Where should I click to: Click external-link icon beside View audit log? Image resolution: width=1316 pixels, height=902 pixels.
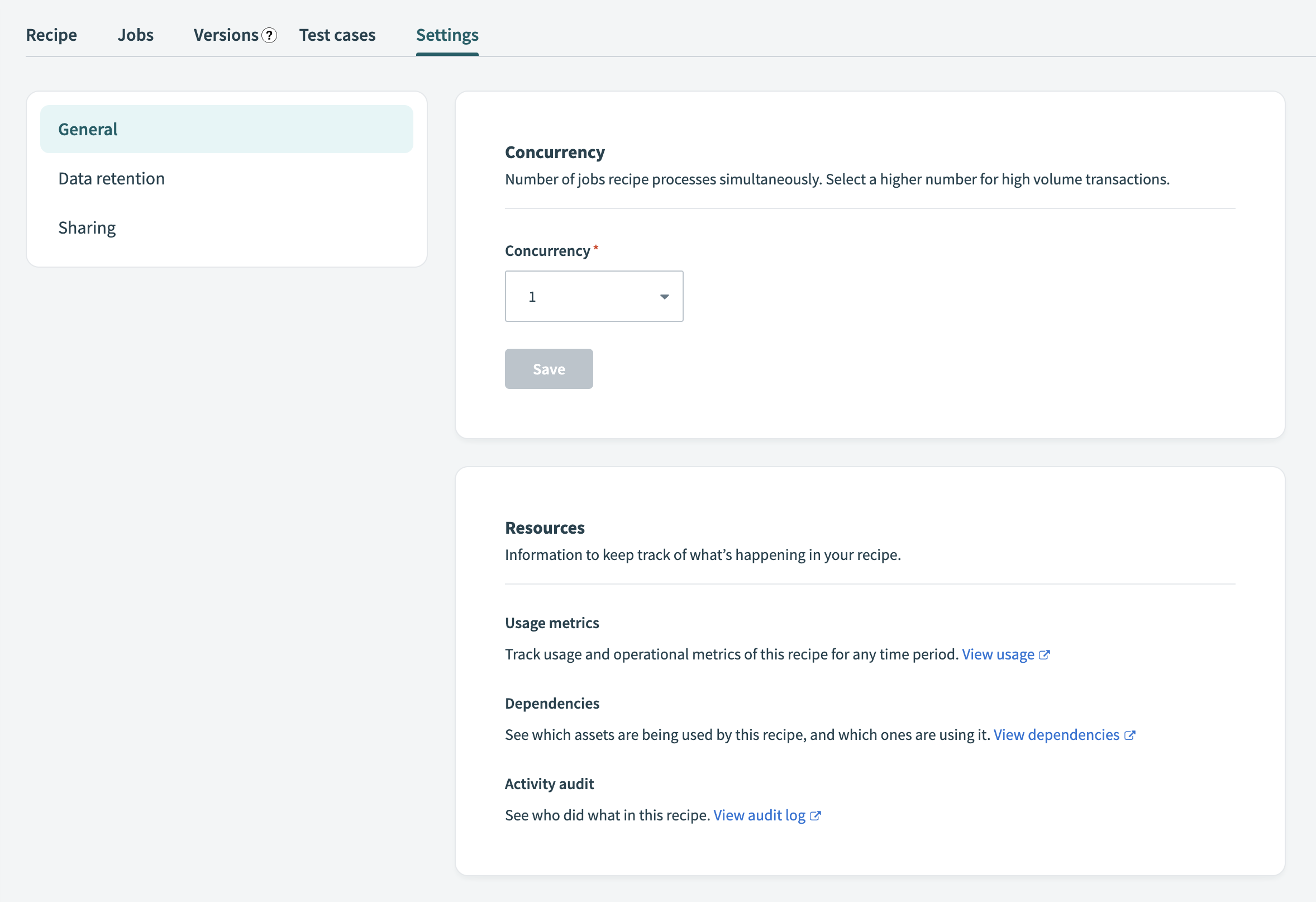[816, 815]
